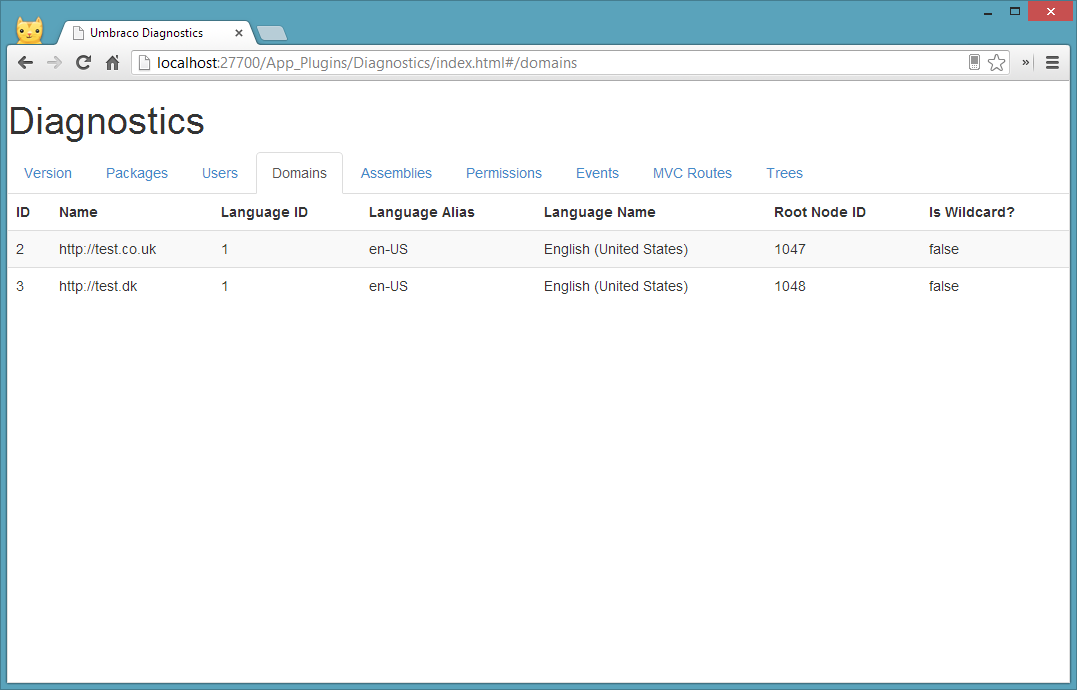The width and height of the screenshot is (1077, 690).
Task: Click the ID column header
Action: (x=23, y=212)
